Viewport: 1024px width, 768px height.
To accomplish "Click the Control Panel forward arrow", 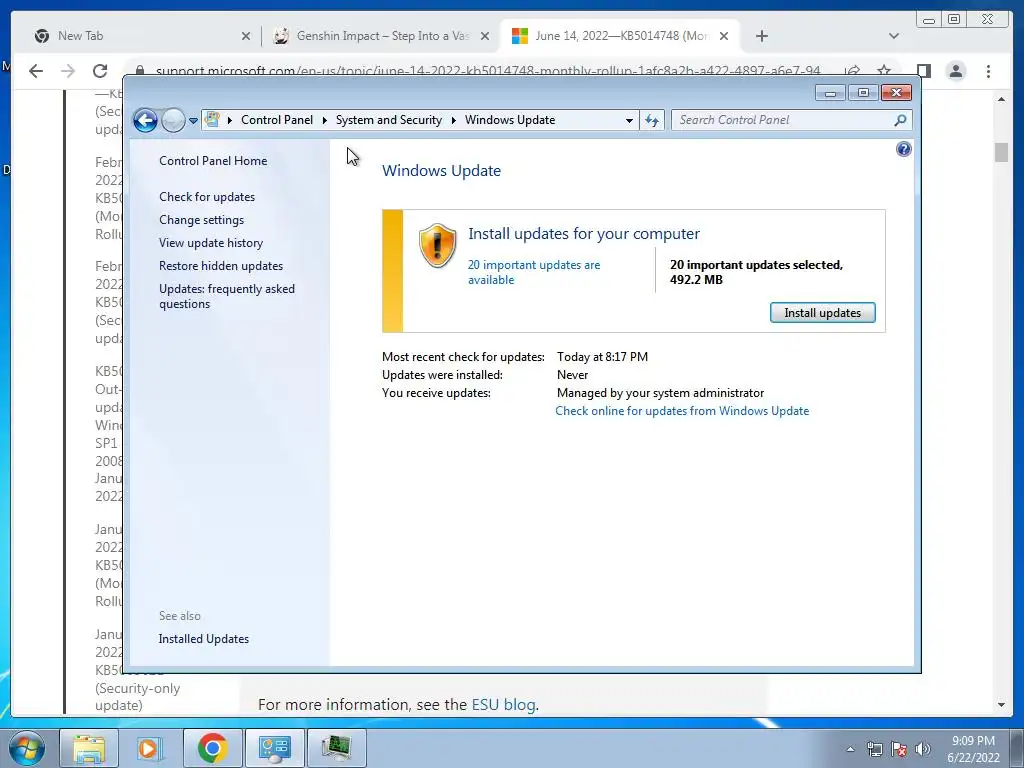I will click(x=173, y=120).
